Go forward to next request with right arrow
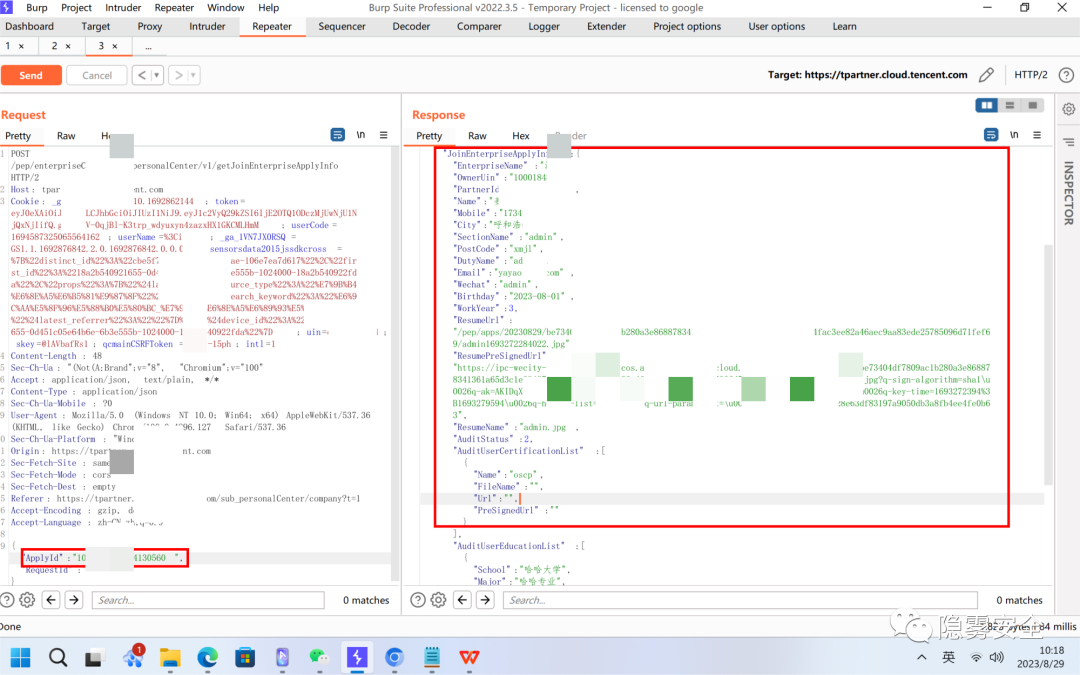The width and height of the screenshot is (1080, 675). 178,75
